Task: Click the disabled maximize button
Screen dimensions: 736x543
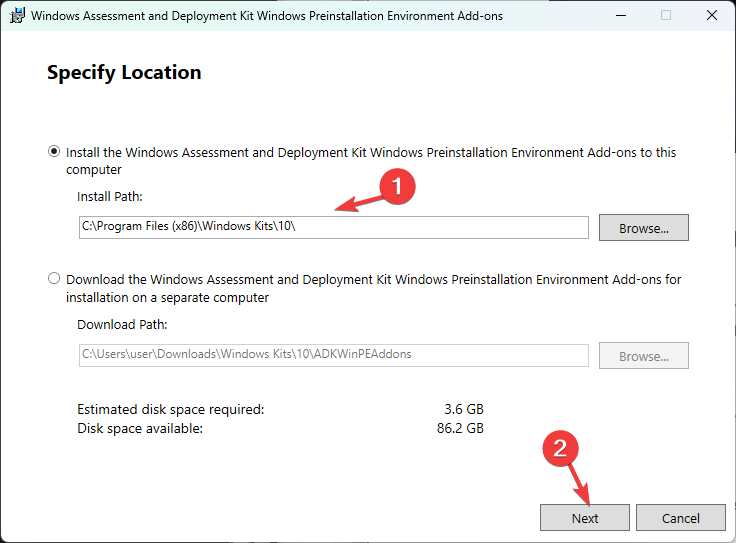Action: point(666,15)
